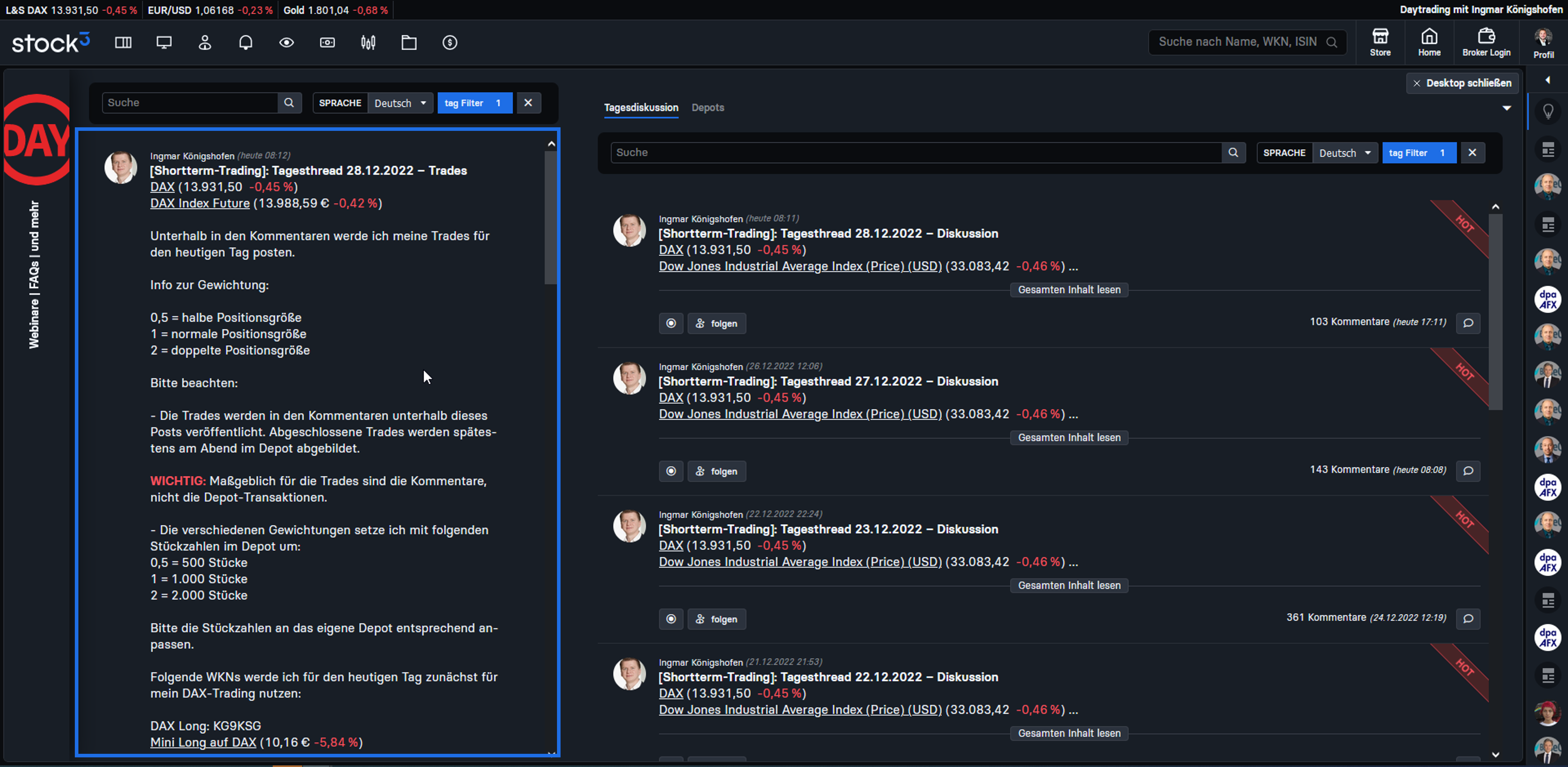Open the Profil avatar menu

[x=1543, y=43]
